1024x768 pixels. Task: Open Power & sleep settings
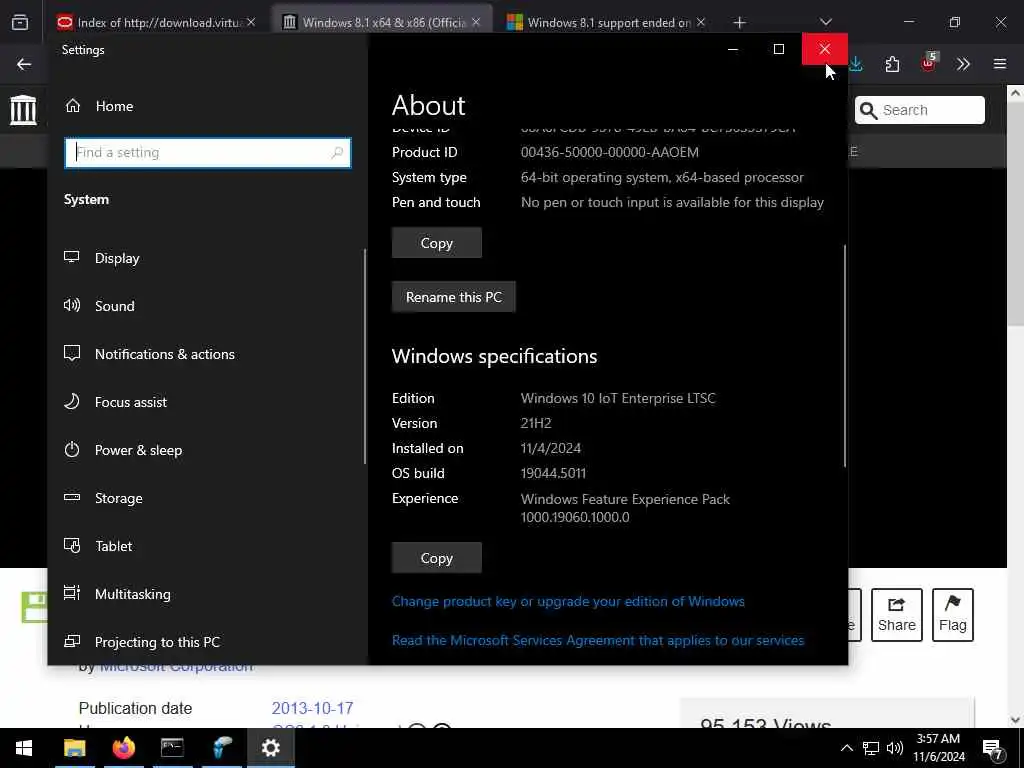(123, 450)
